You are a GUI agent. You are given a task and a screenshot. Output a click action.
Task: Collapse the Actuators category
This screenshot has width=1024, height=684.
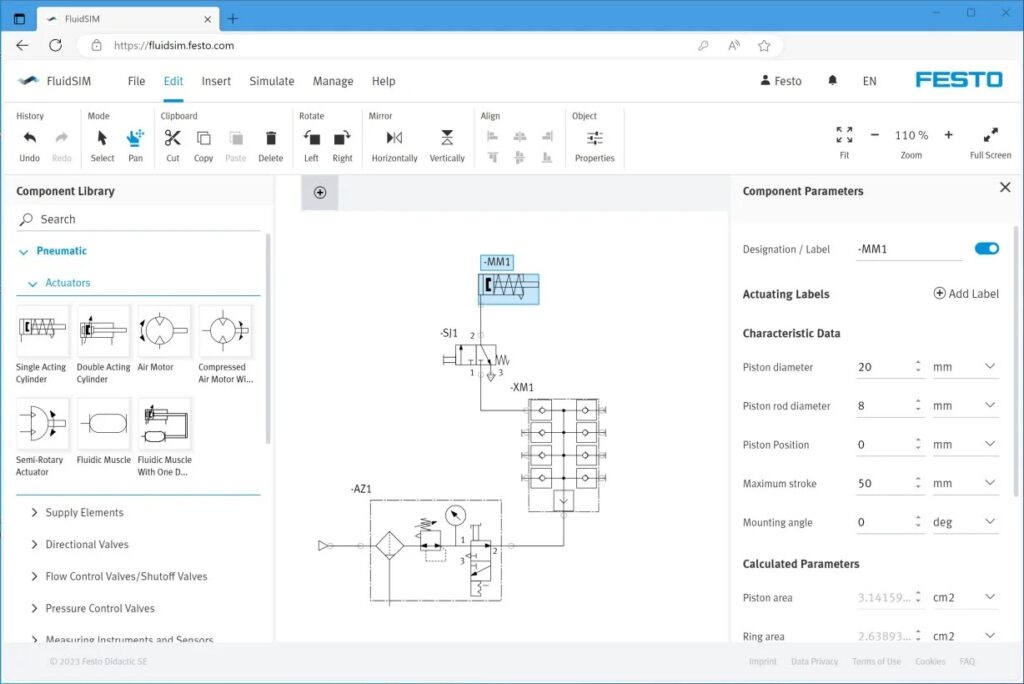coord(33,284)
